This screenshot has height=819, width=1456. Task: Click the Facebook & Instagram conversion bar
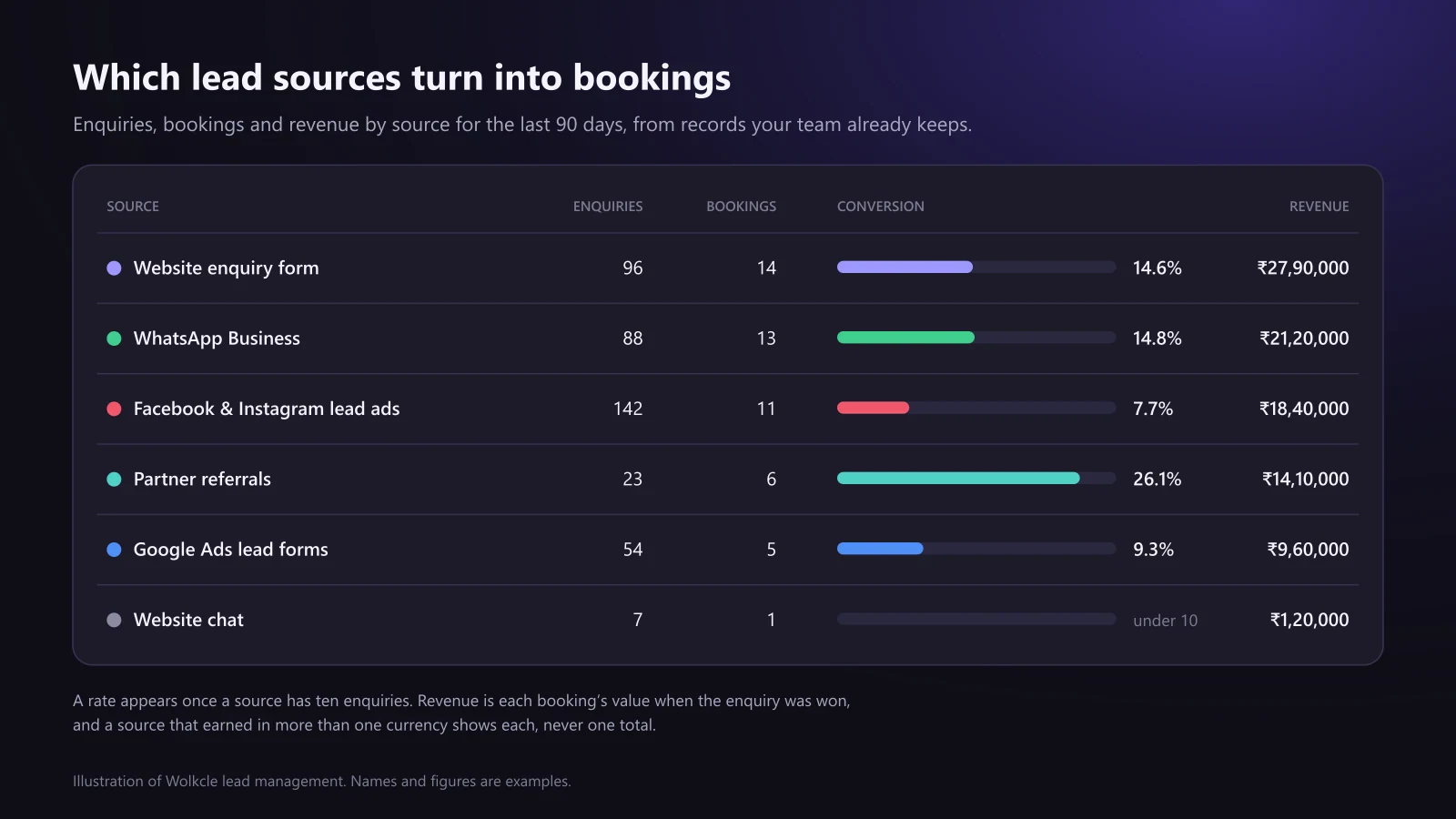(976, 408)
